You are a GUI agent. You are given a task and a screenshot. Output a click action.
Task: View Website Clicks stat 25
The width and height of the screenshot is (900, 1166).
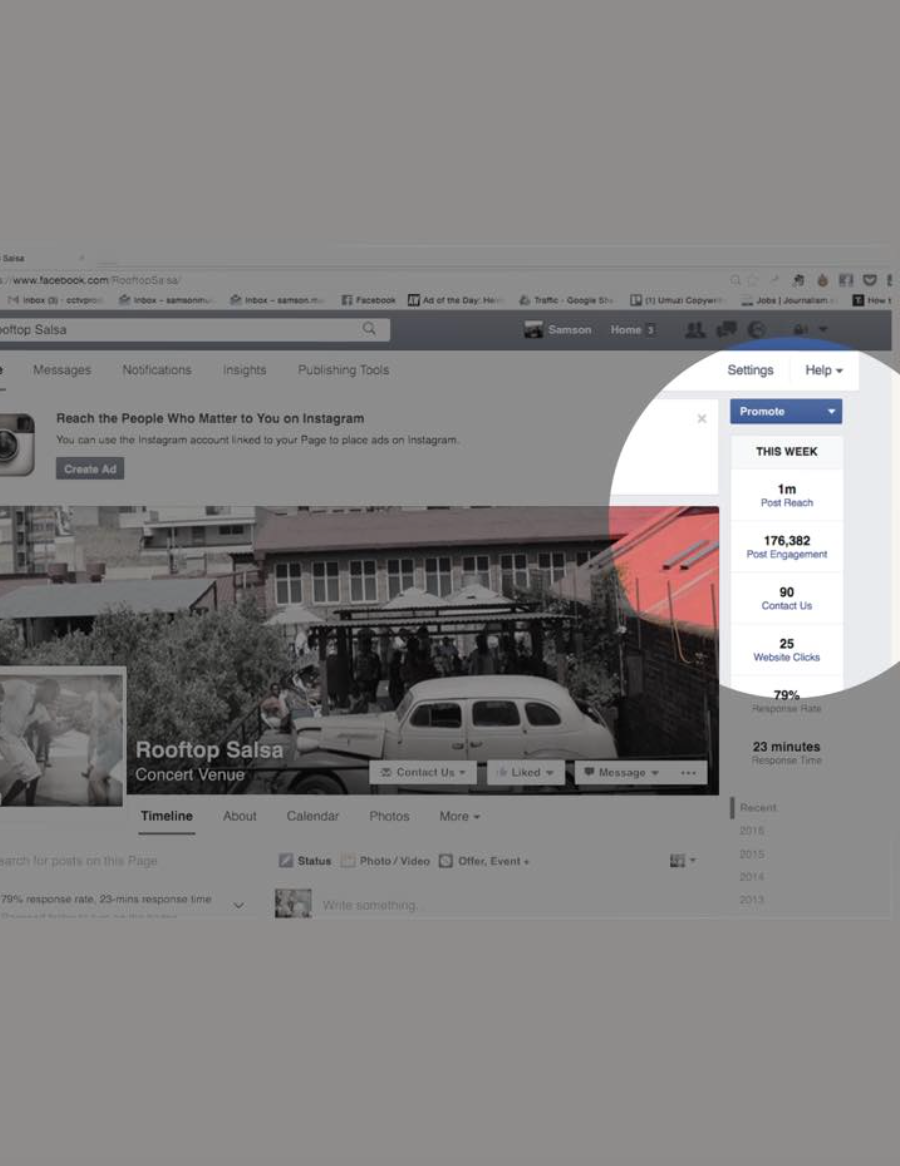[786, 649]
